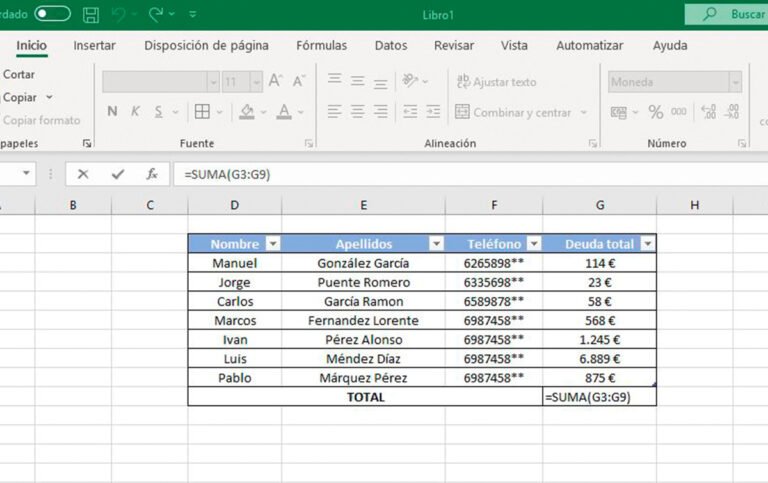Open the borders icon in Fuente group
Screen dimensions: 768x483
[202, 112]
